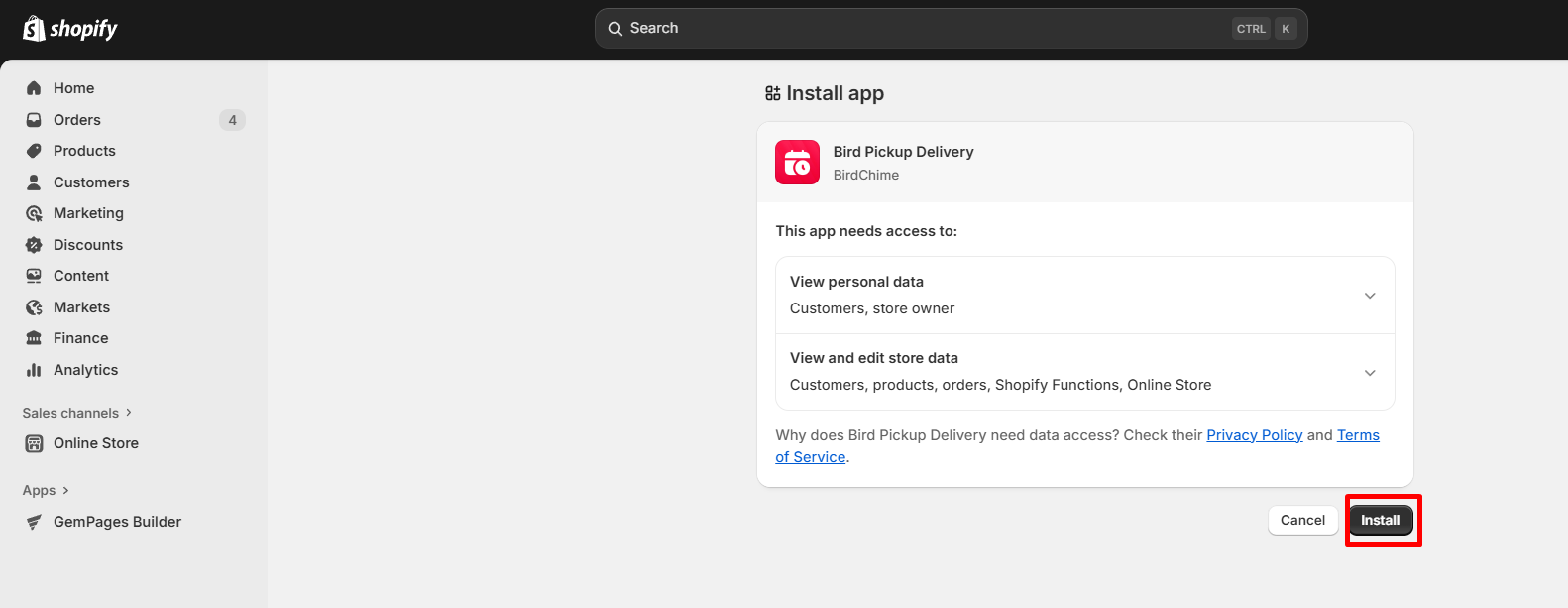
Task: Click the Shopify logo in the header
Action: coord(69,29)
